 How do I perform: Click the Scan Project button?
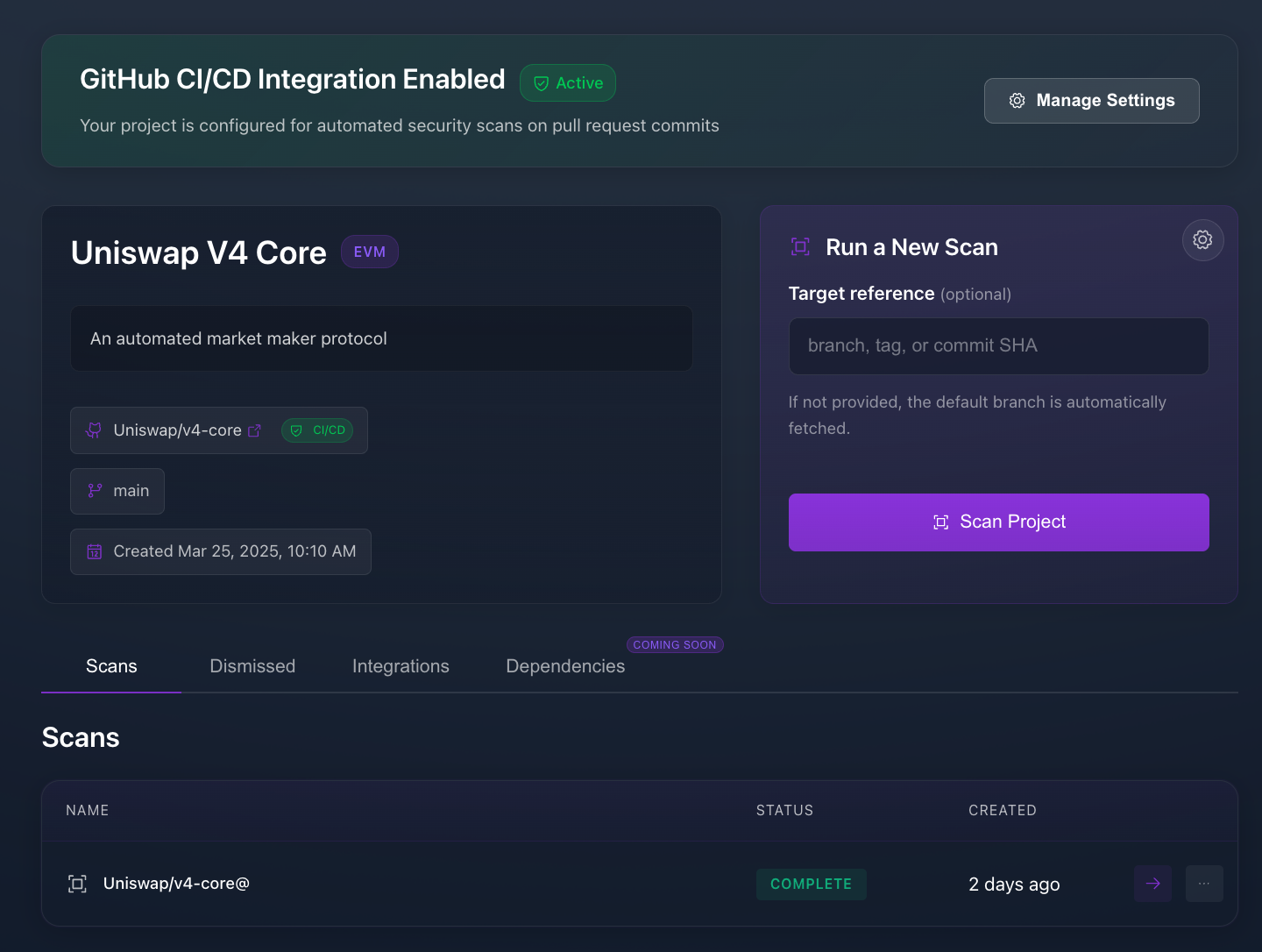pyautogui.click(x=998, y=522)
